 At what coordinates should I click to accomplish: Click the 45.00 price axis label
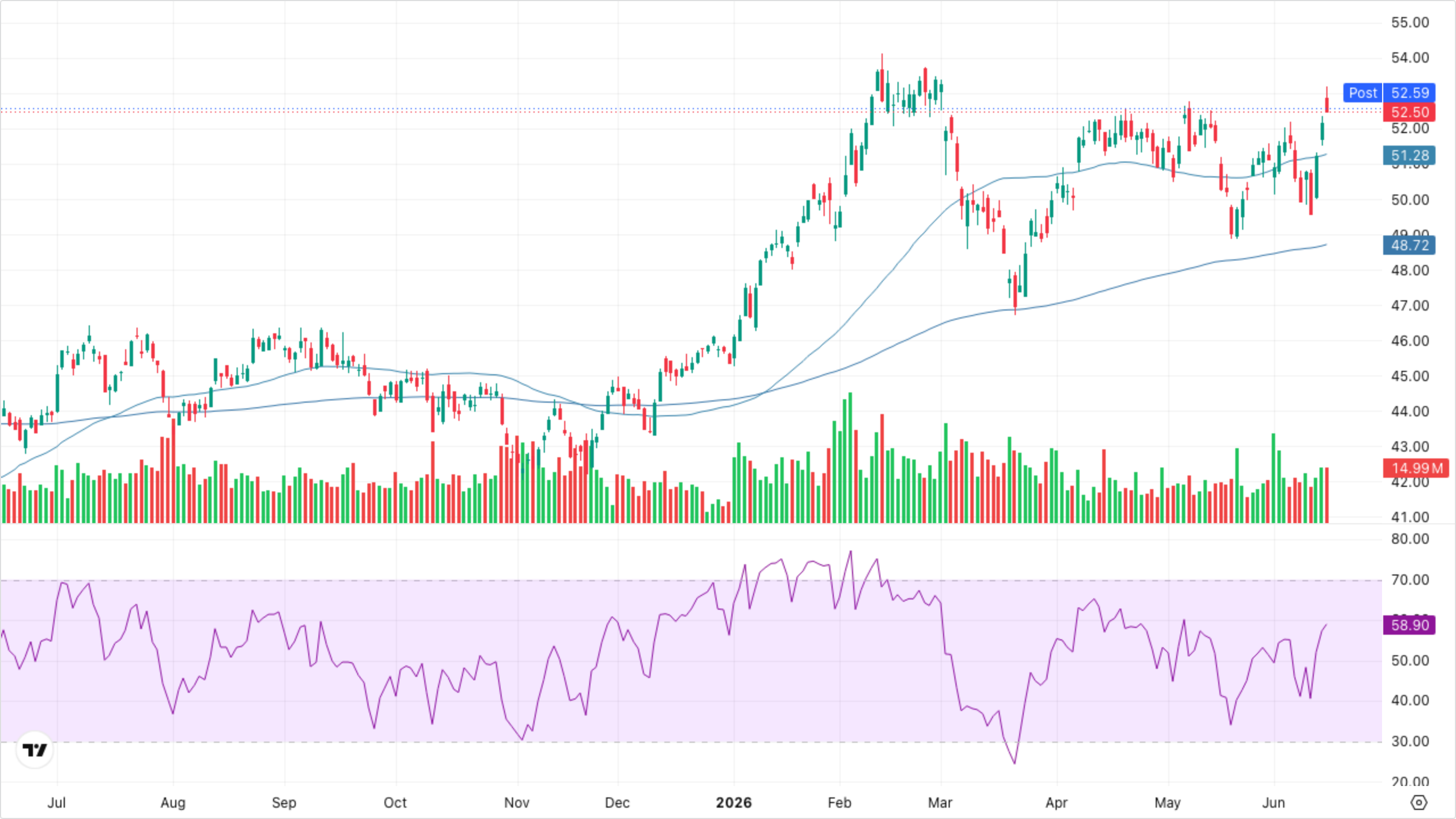[x=1410, y=376]
